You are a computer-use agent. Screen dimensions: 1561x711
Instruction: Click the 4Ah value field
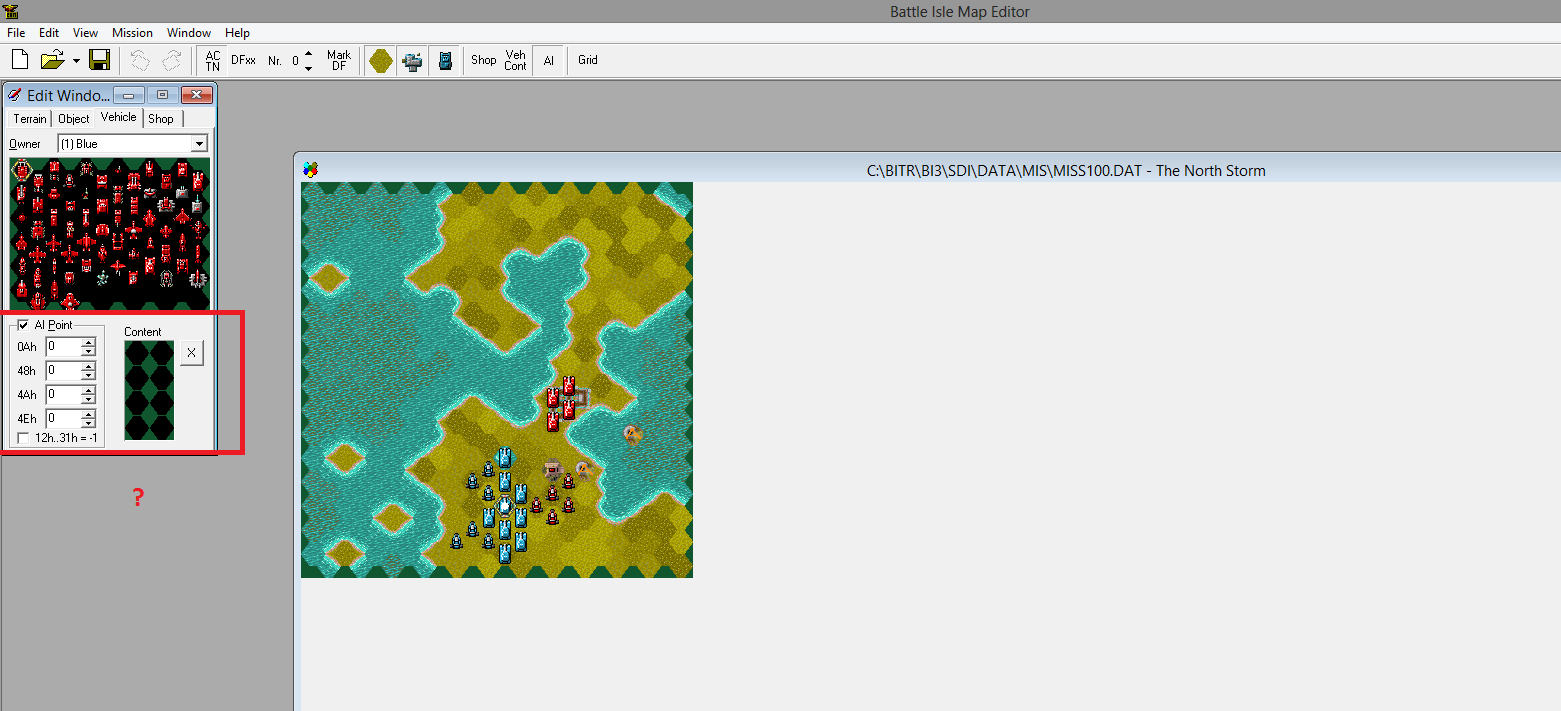[63, 395]
